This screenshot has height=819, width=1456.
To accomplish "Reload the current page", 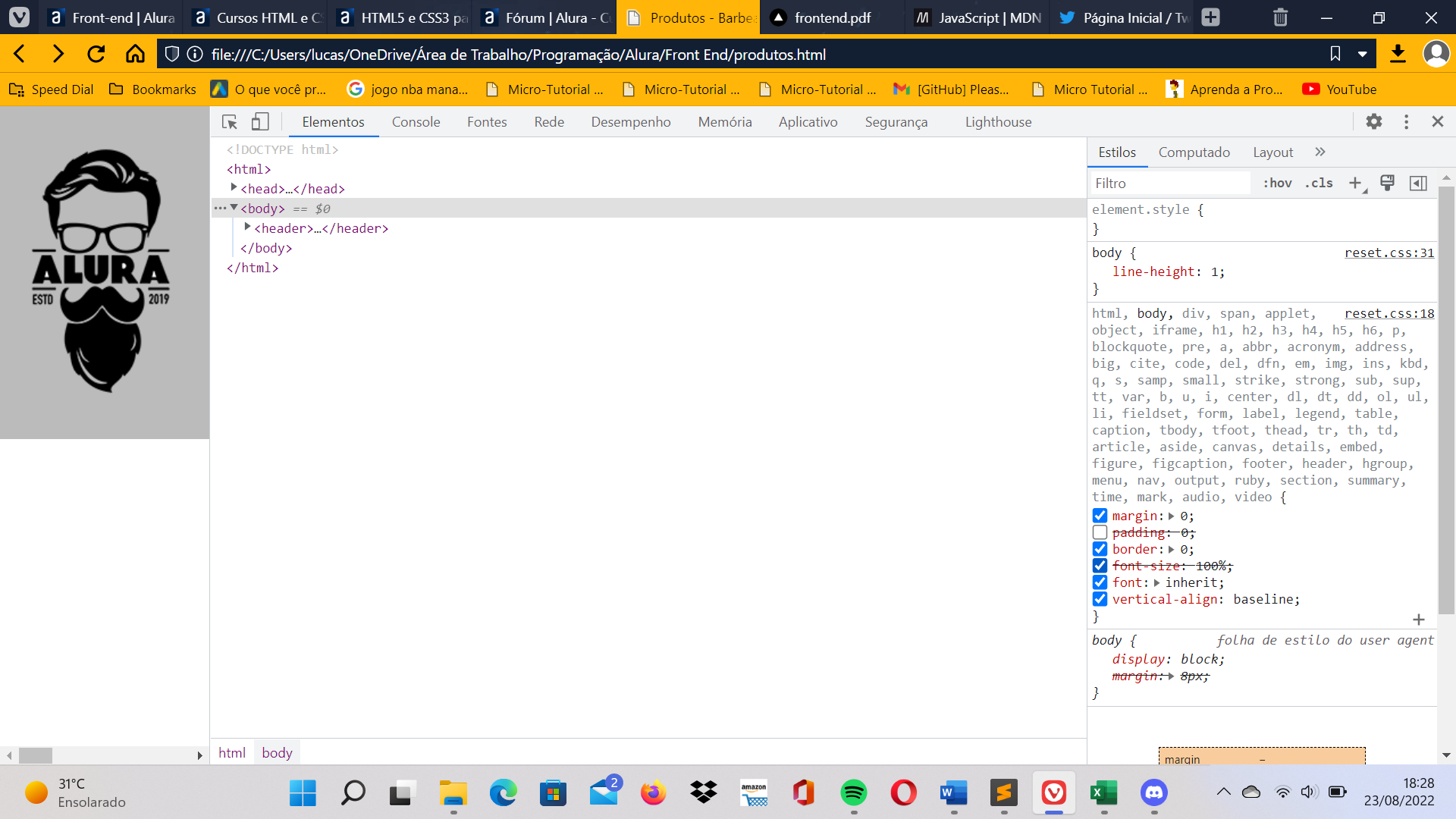I will pos(96,54).
